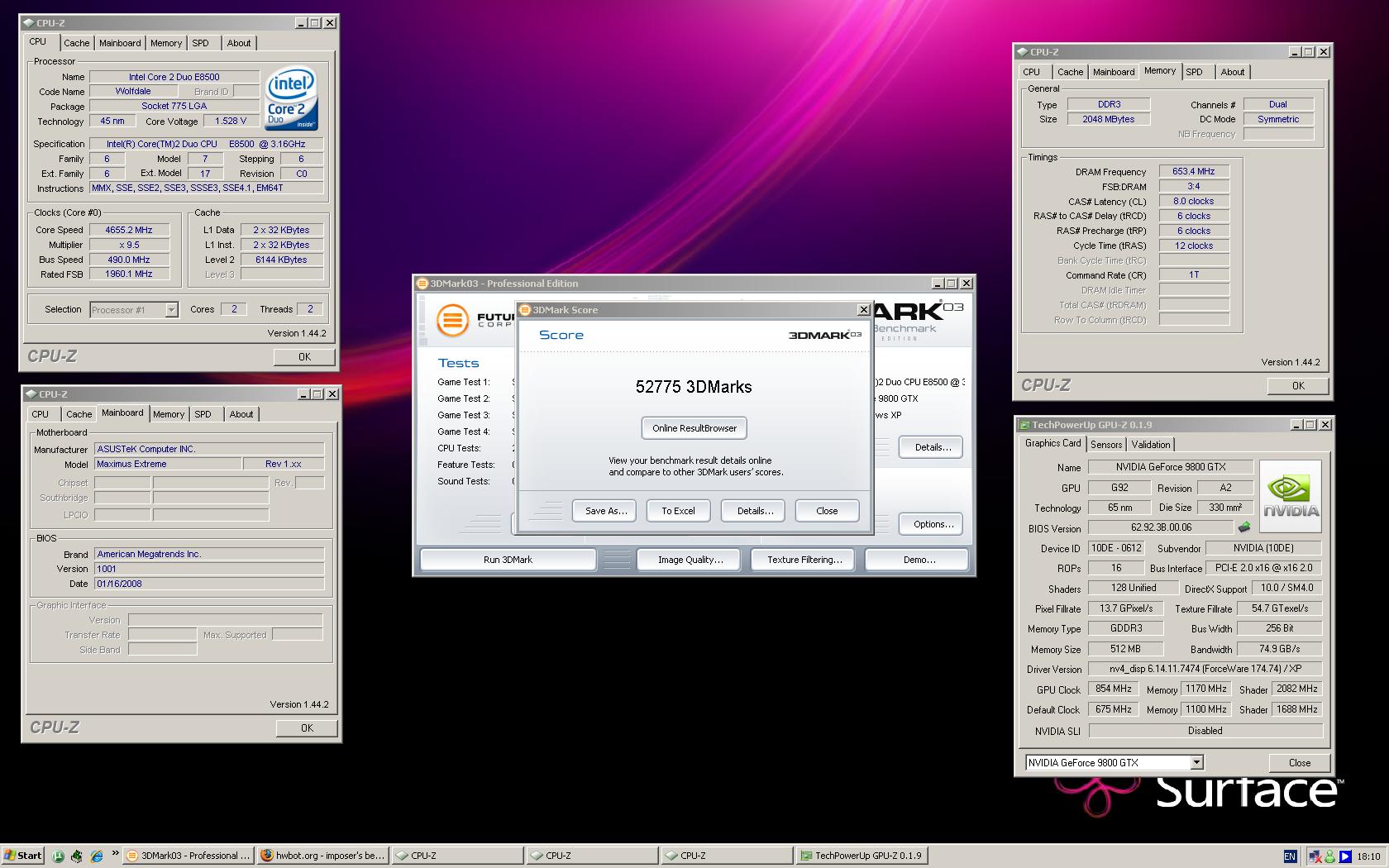Click Details in the 3DMark Score dialog
1389x868 pixels.
click(x=755, y=511)
